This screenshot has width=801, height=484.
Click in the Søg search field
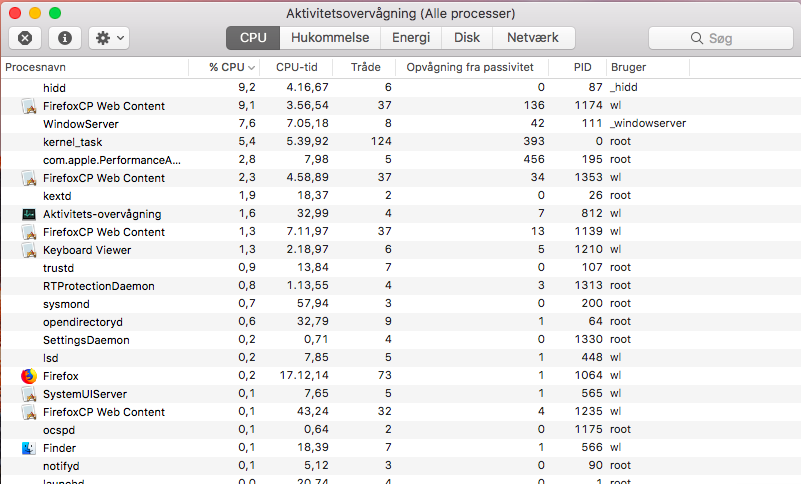click(721, 38)
